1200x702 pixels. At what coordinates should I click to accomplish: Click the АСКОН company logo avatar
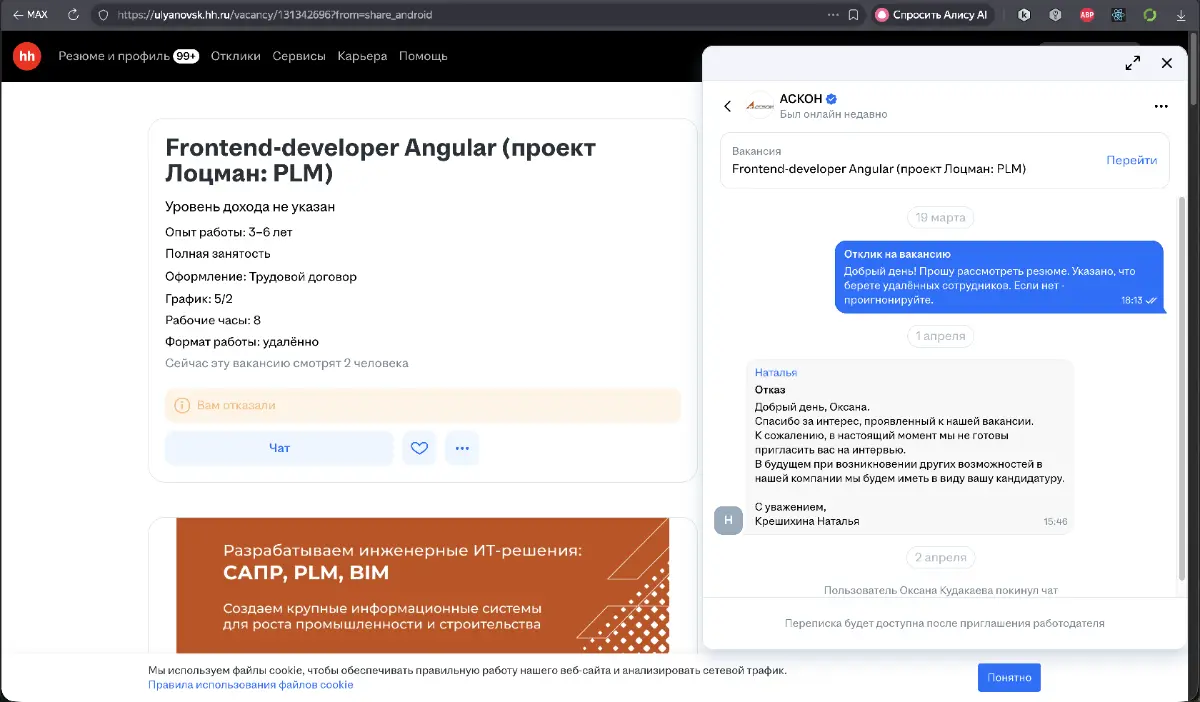[760, 105]
